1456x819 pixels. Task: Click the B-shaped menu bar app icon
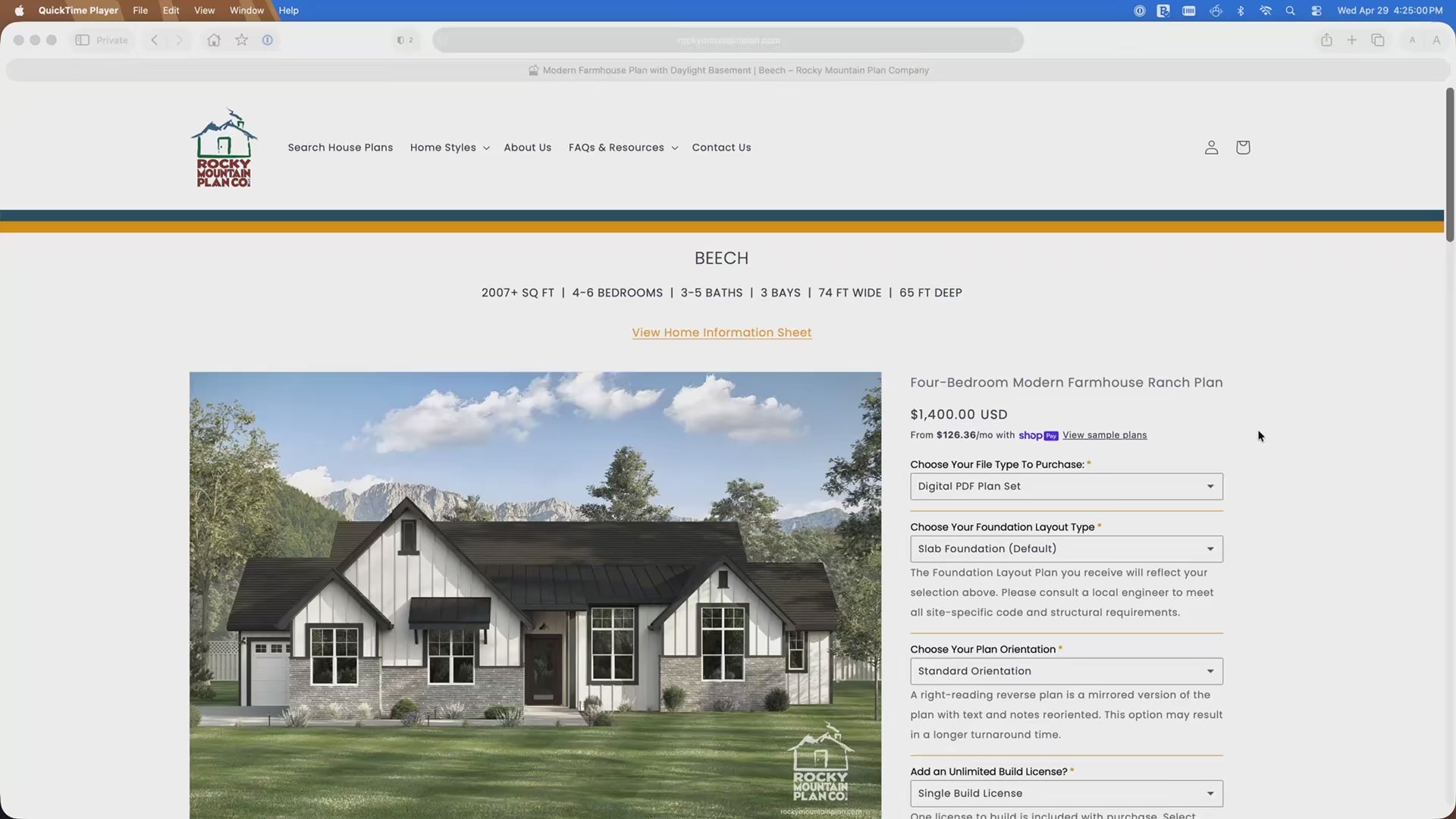tap(1163, 11)
